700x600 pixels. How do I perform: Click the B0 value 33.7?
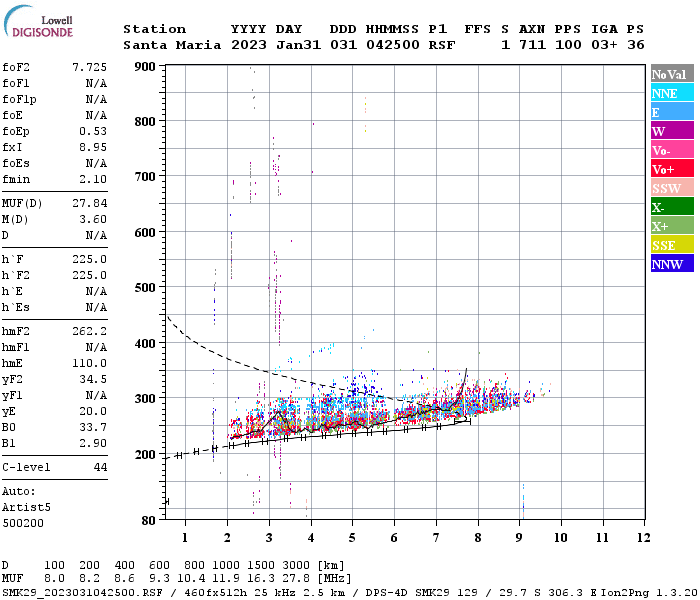pyautogui.click(x=93, y=427)
